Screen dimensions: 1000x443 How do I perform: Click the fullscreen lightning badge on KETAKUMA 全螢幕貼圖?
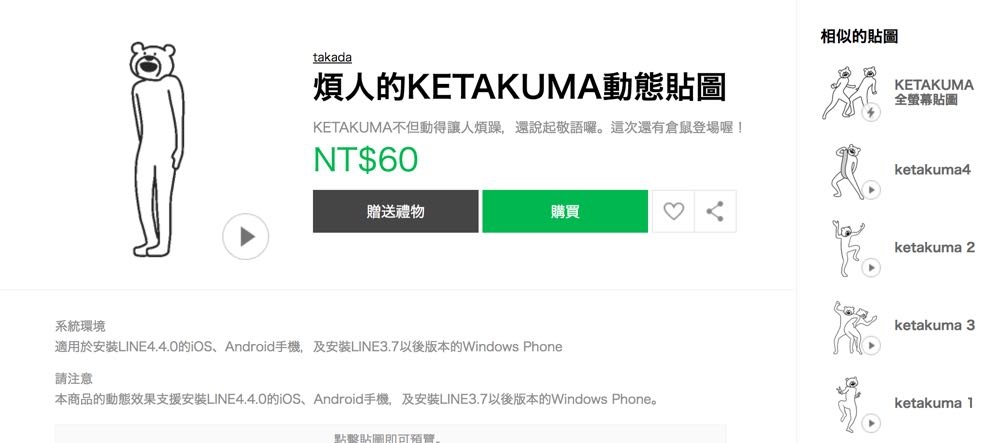click(x=871, y=113)
